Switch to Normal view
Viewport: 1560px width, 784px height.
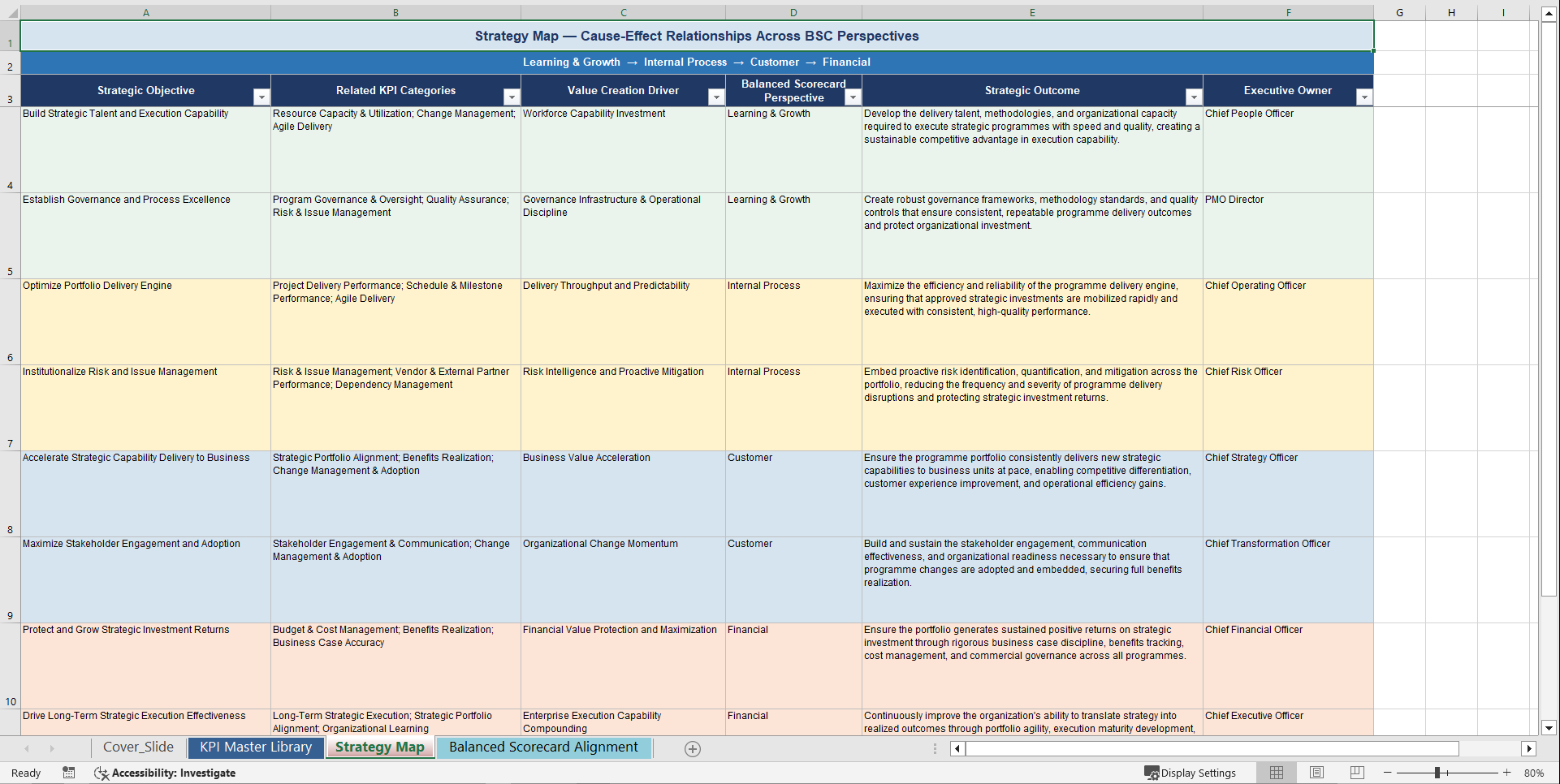tap(1277, 773)
